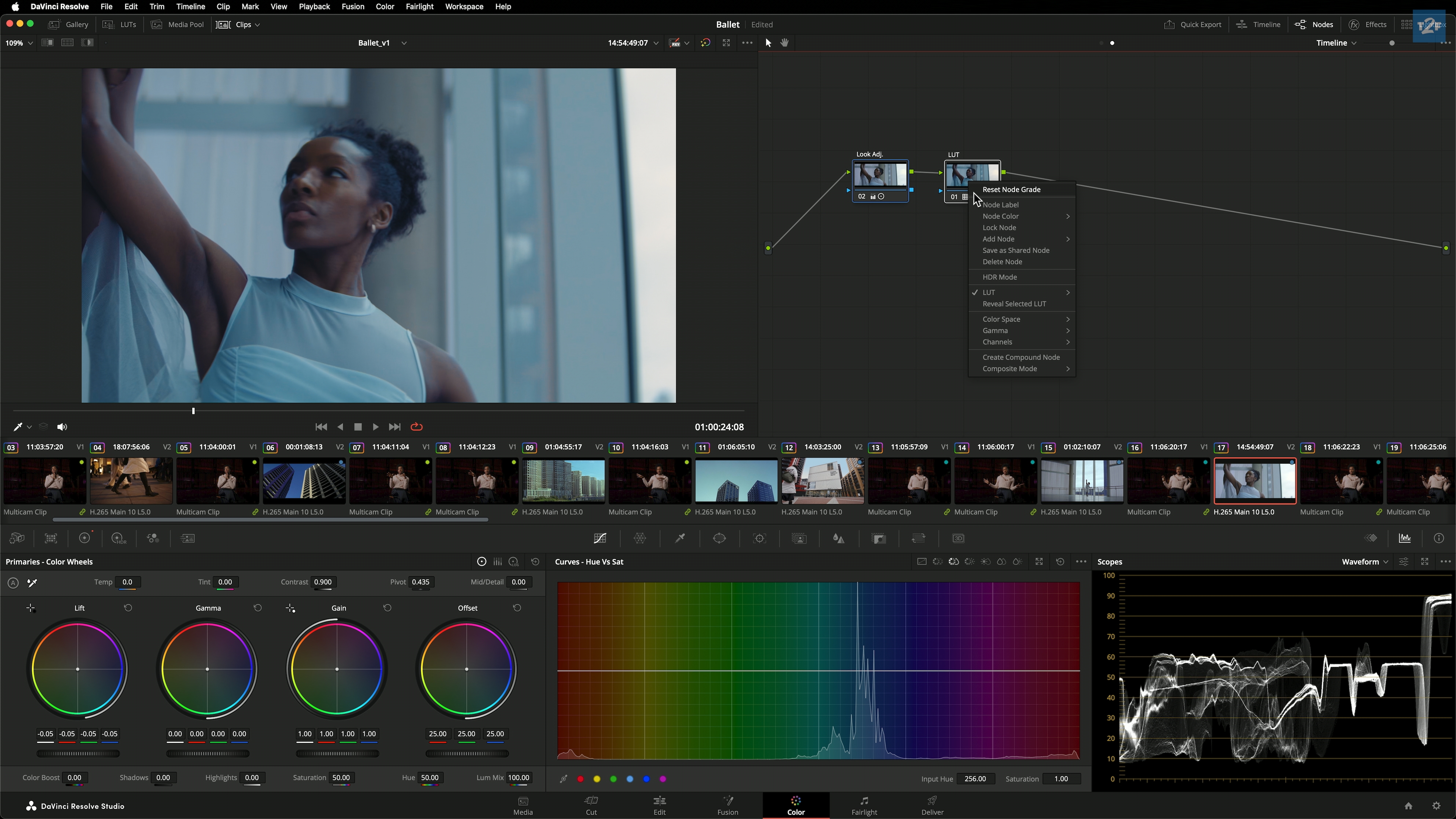Toggle the Nodes panel button
The height and width of the screenshot is (819, 1456).
click(x=1314, y=25)
